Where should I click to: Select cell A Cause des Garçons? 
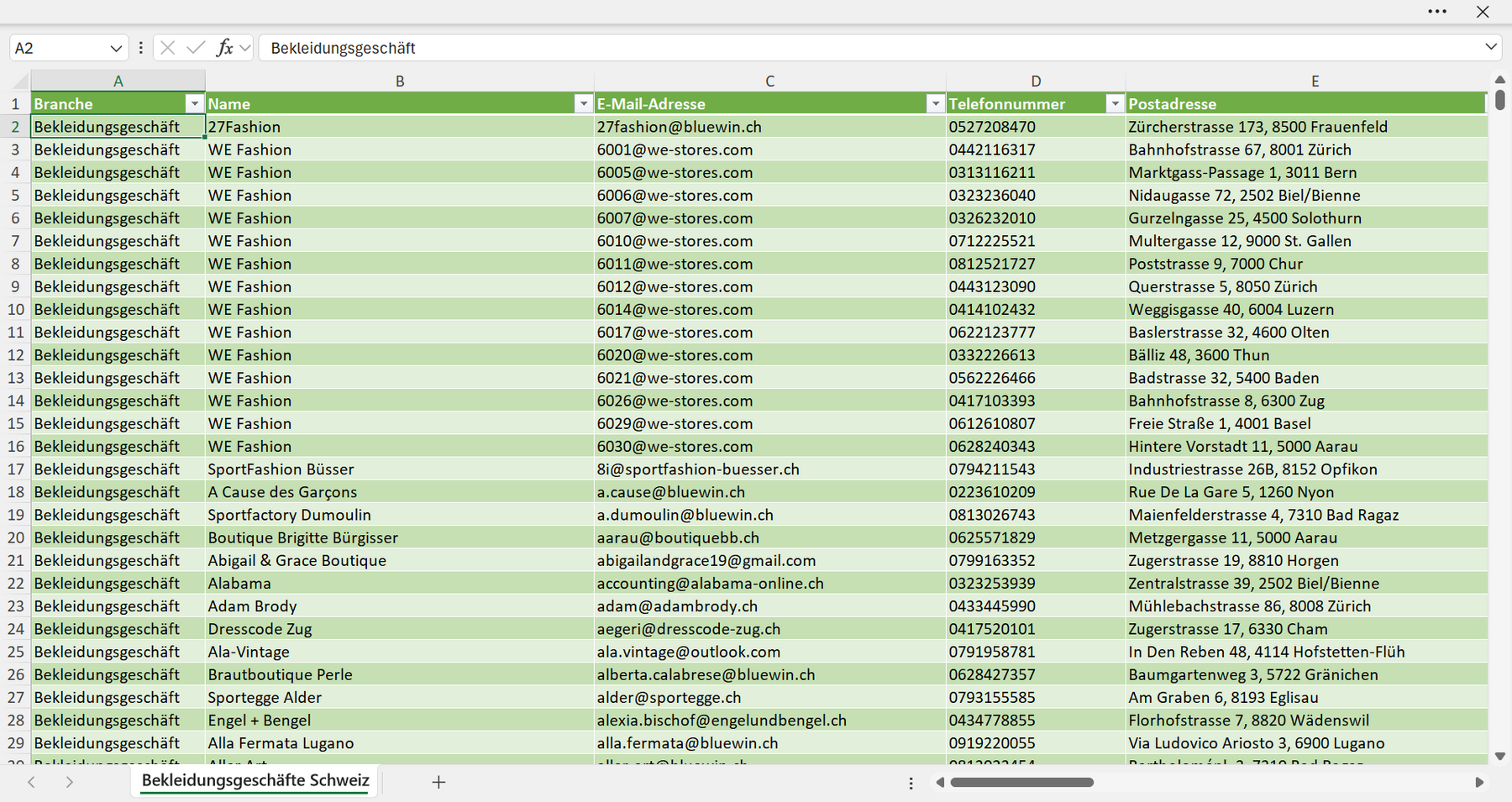click(400, 492)
